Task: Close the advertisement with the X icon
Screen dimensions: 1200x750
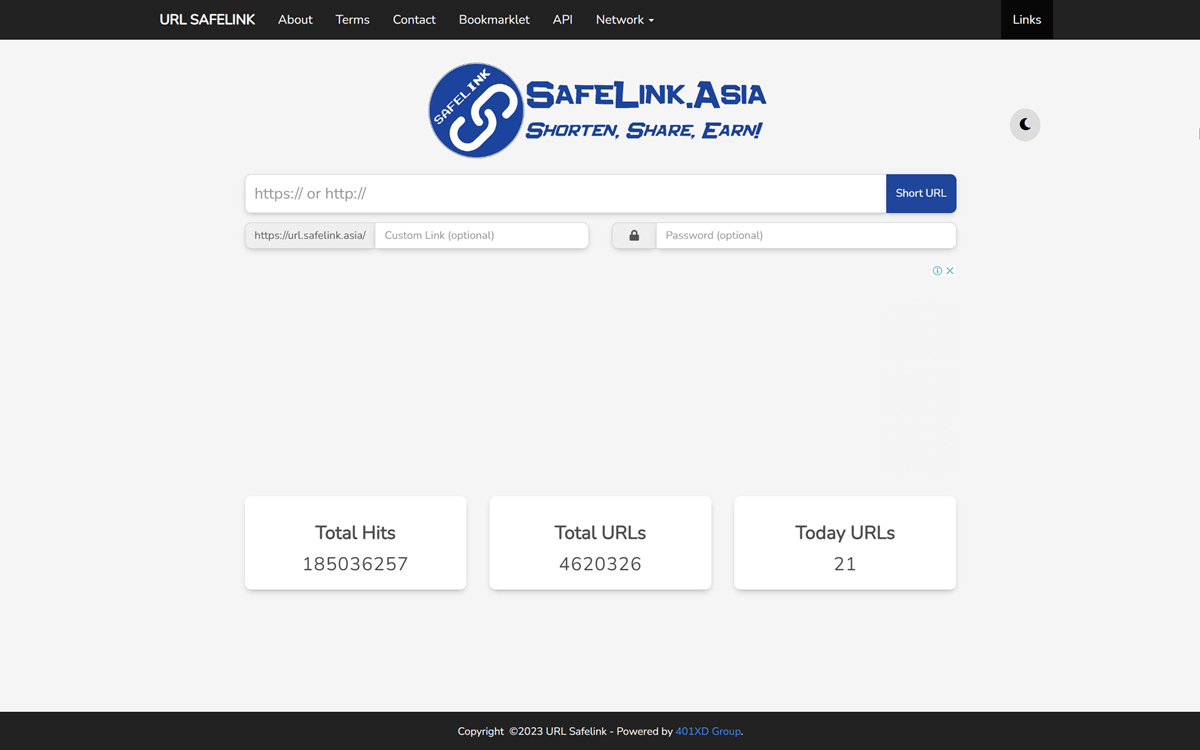Action: 950,271
